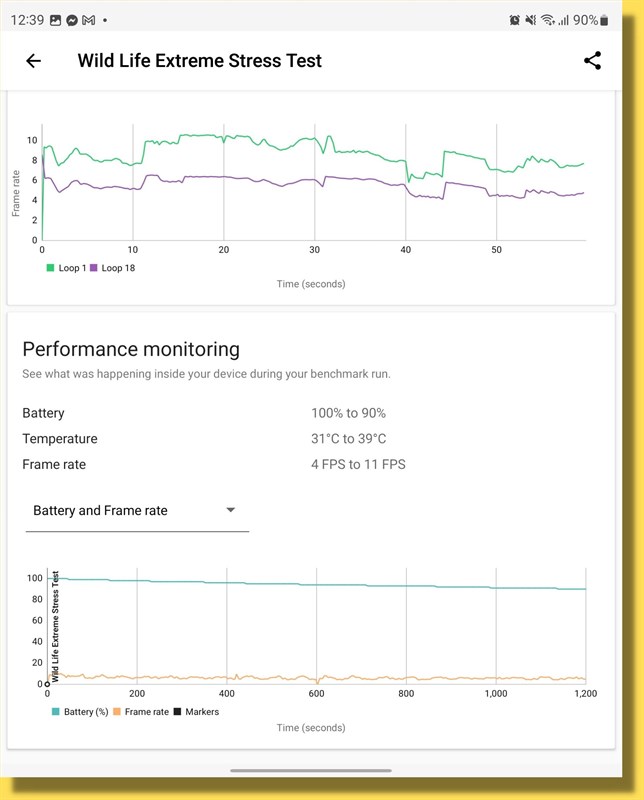This screenshot has width=644, height=800.
Task: Click the Wild Life Extreme Stress Test title
Action: point(200,61)
